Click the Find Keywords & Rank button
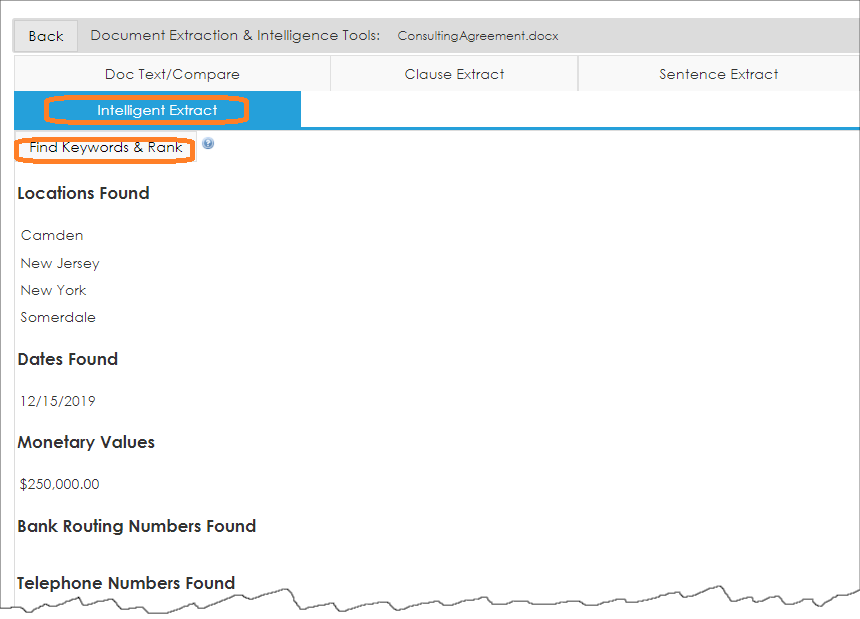The image size is (860, 619). coord(105,147)
